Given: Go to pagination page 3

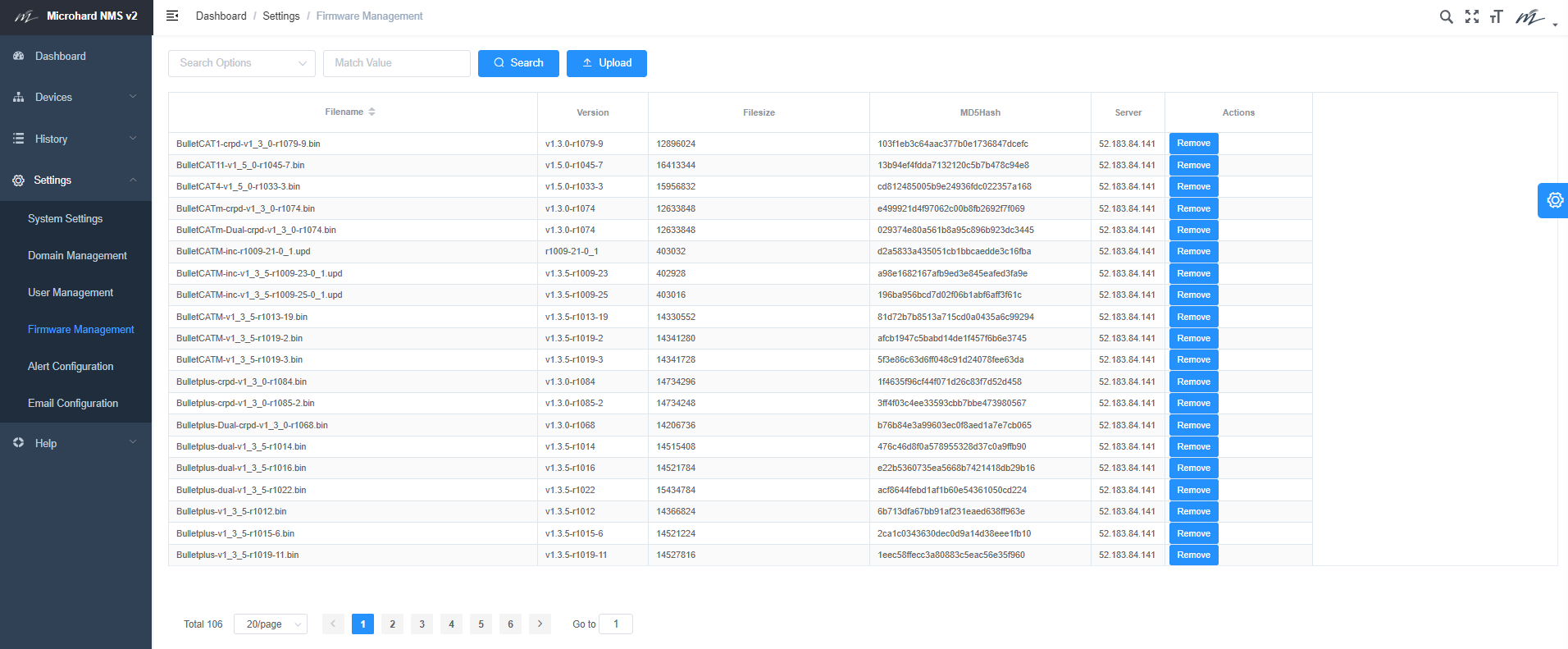Looking at the screenshot, I should point(422,624).
